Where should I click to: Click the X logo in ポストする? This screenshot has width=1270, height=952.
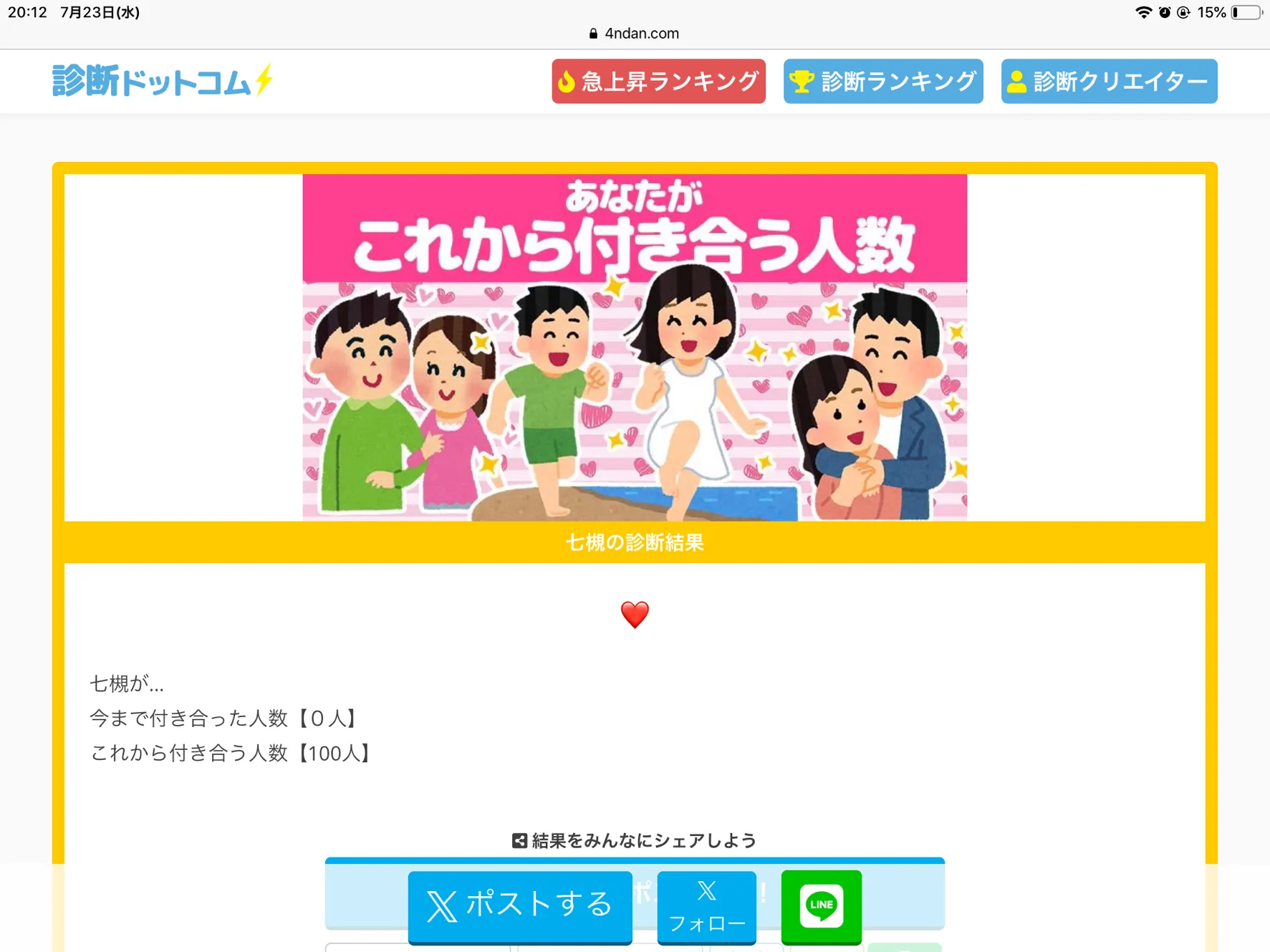point(442,906)
